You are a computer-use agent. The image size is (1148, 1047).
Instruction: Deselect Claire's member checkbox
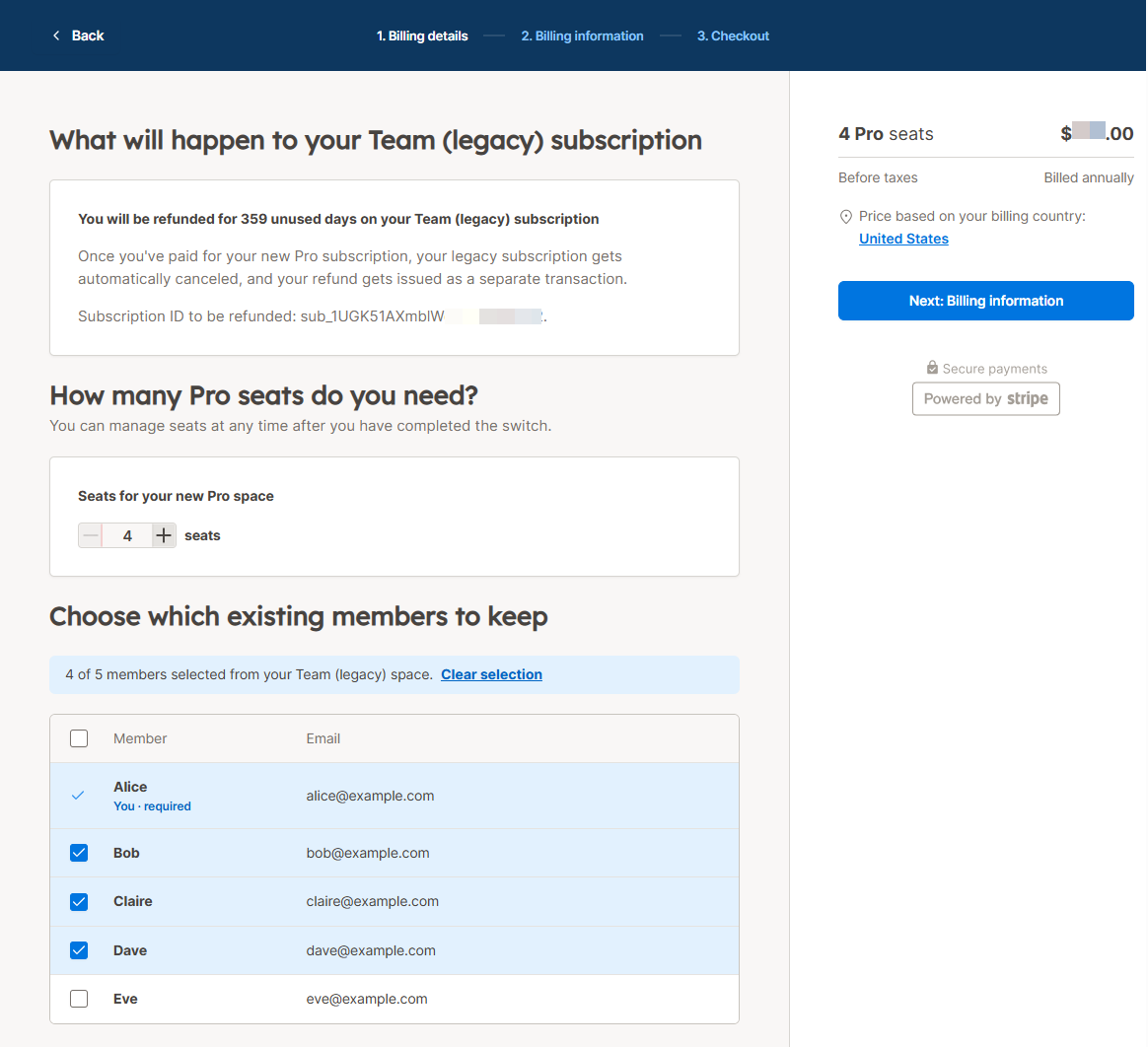pyautogui.click(x=79, y=901)
